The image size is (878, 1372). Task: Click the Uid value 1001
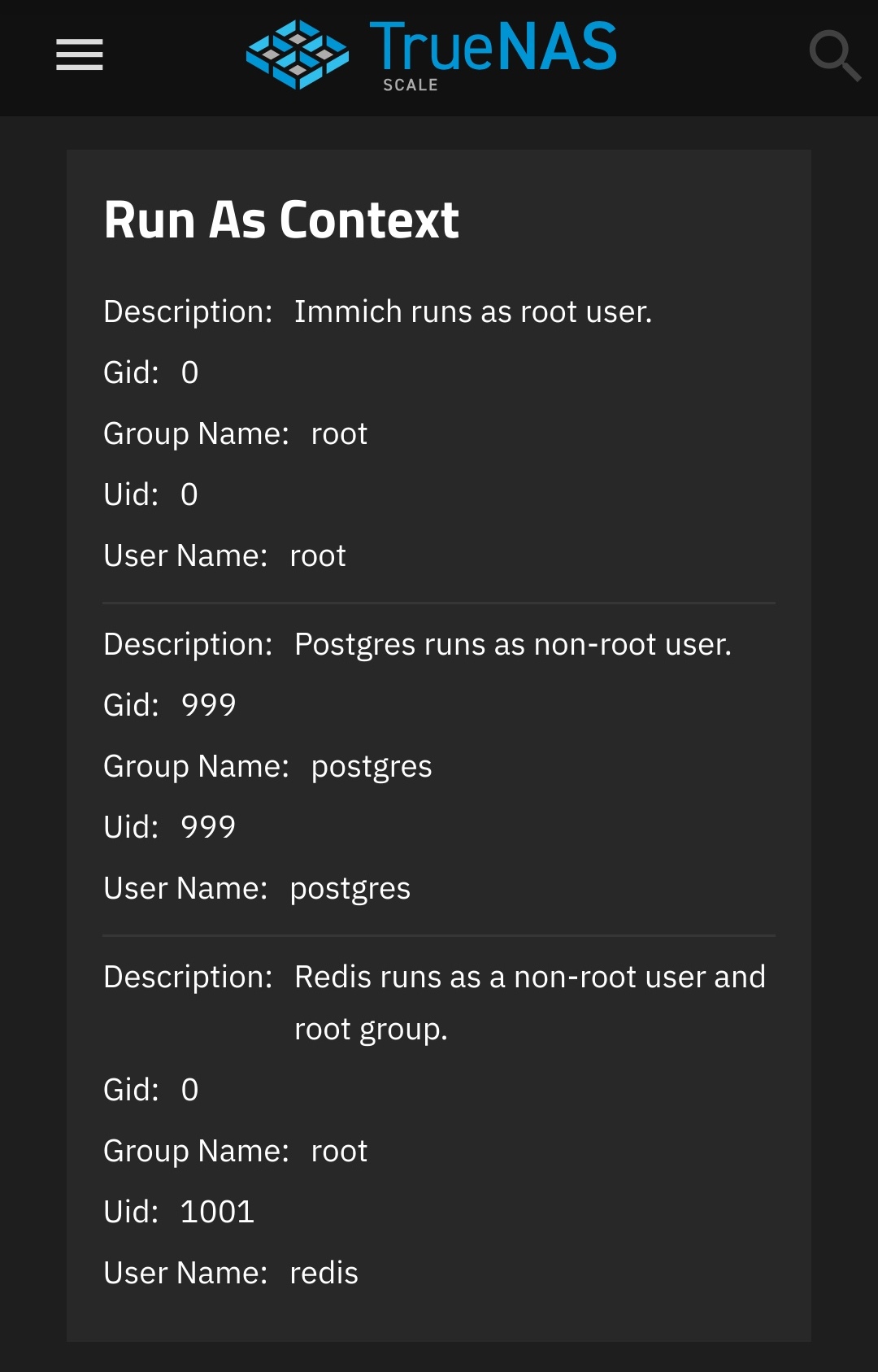(x=217, y=1212)
